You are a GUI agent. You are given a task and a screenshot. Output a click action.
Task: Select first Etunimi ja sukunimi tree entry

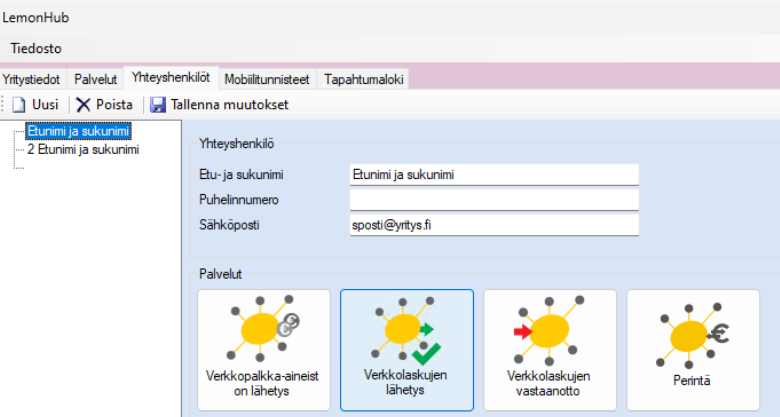[x=78, y=131]
